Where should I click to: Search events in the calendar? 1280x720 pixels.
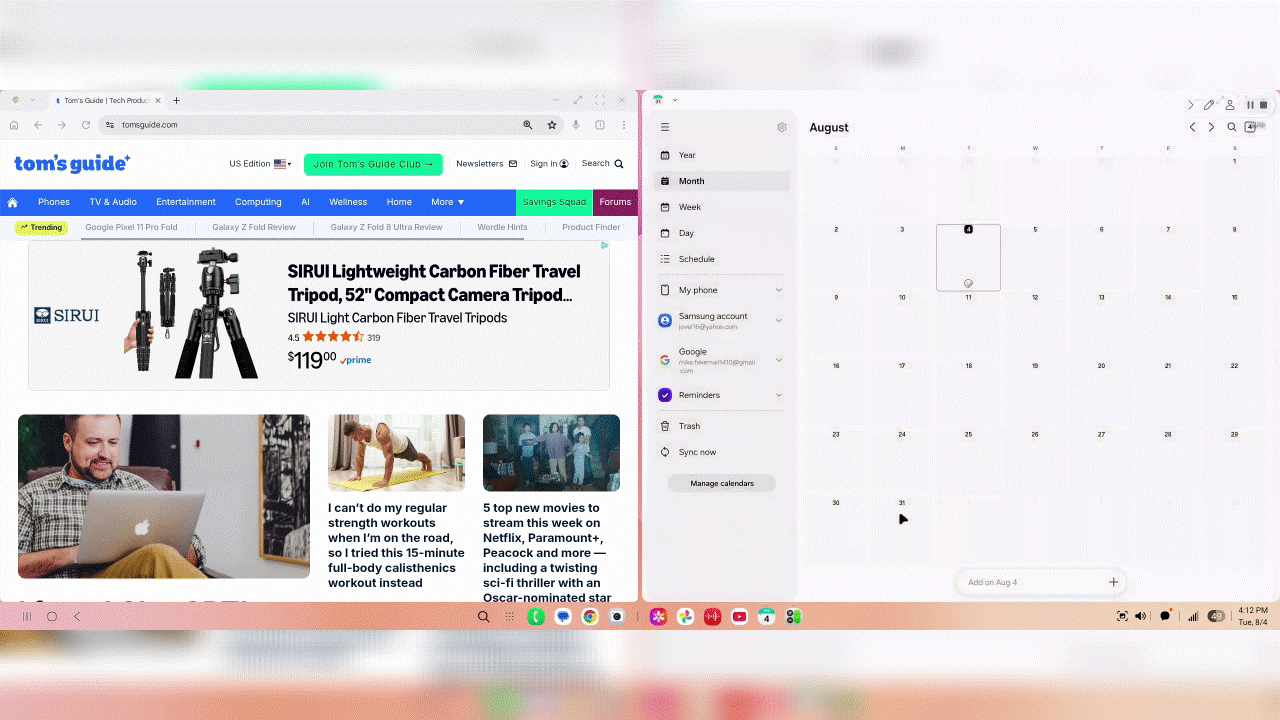(1232, 127)
